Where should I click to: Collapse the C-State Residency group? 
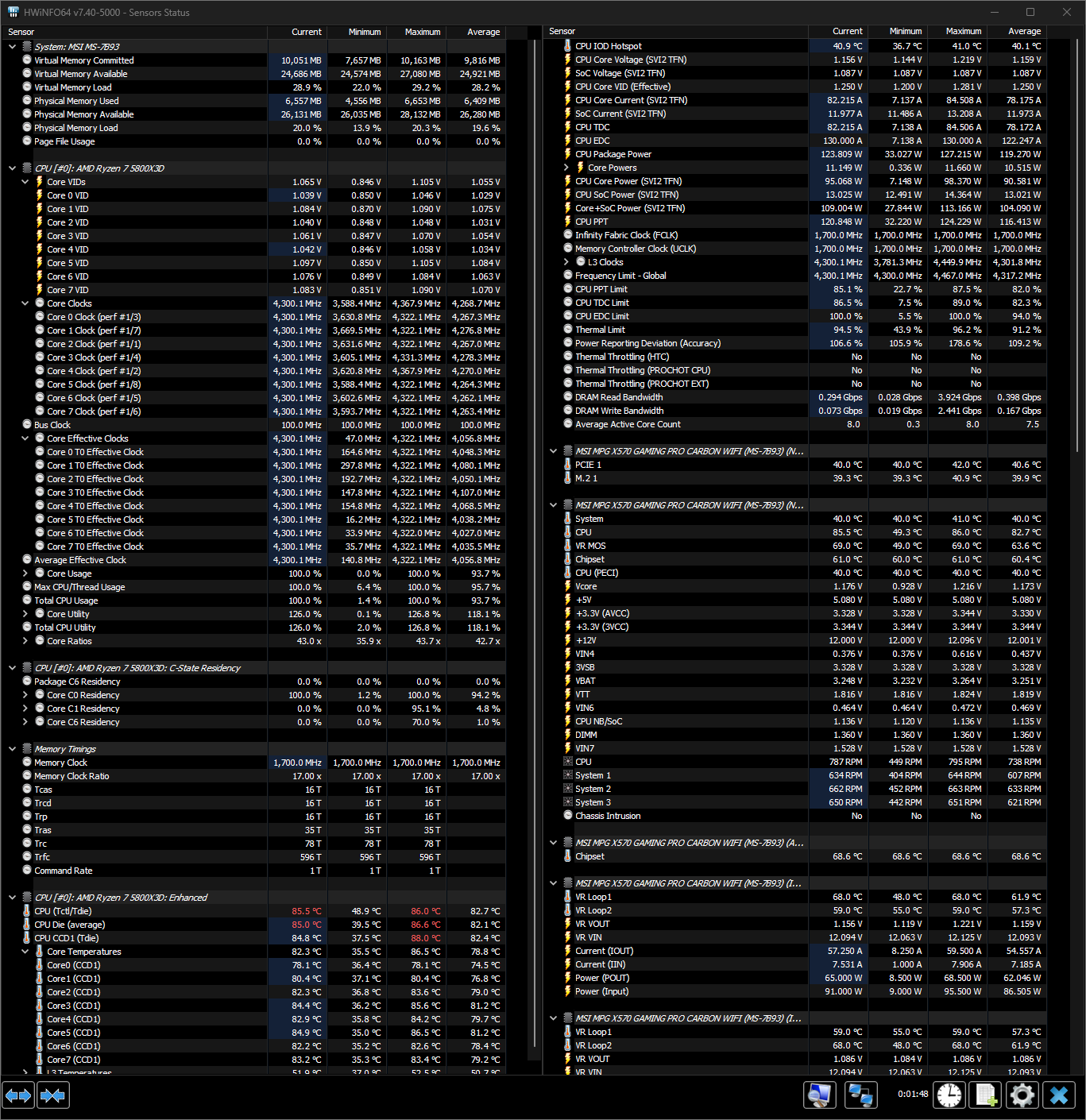[12, 668]
